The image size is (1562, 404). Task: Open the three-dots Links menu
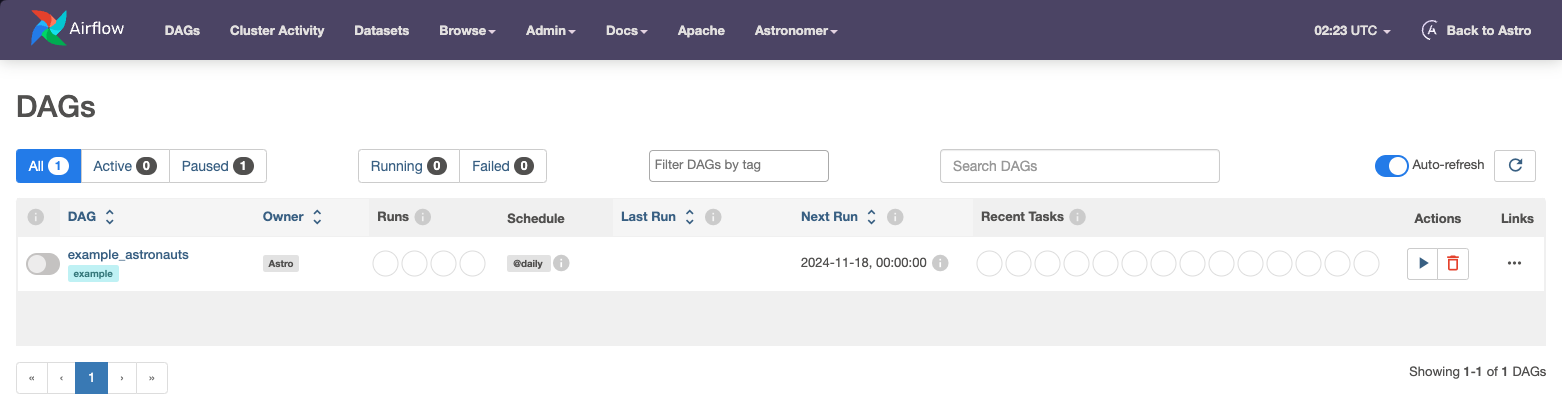tap(1514, 264)
